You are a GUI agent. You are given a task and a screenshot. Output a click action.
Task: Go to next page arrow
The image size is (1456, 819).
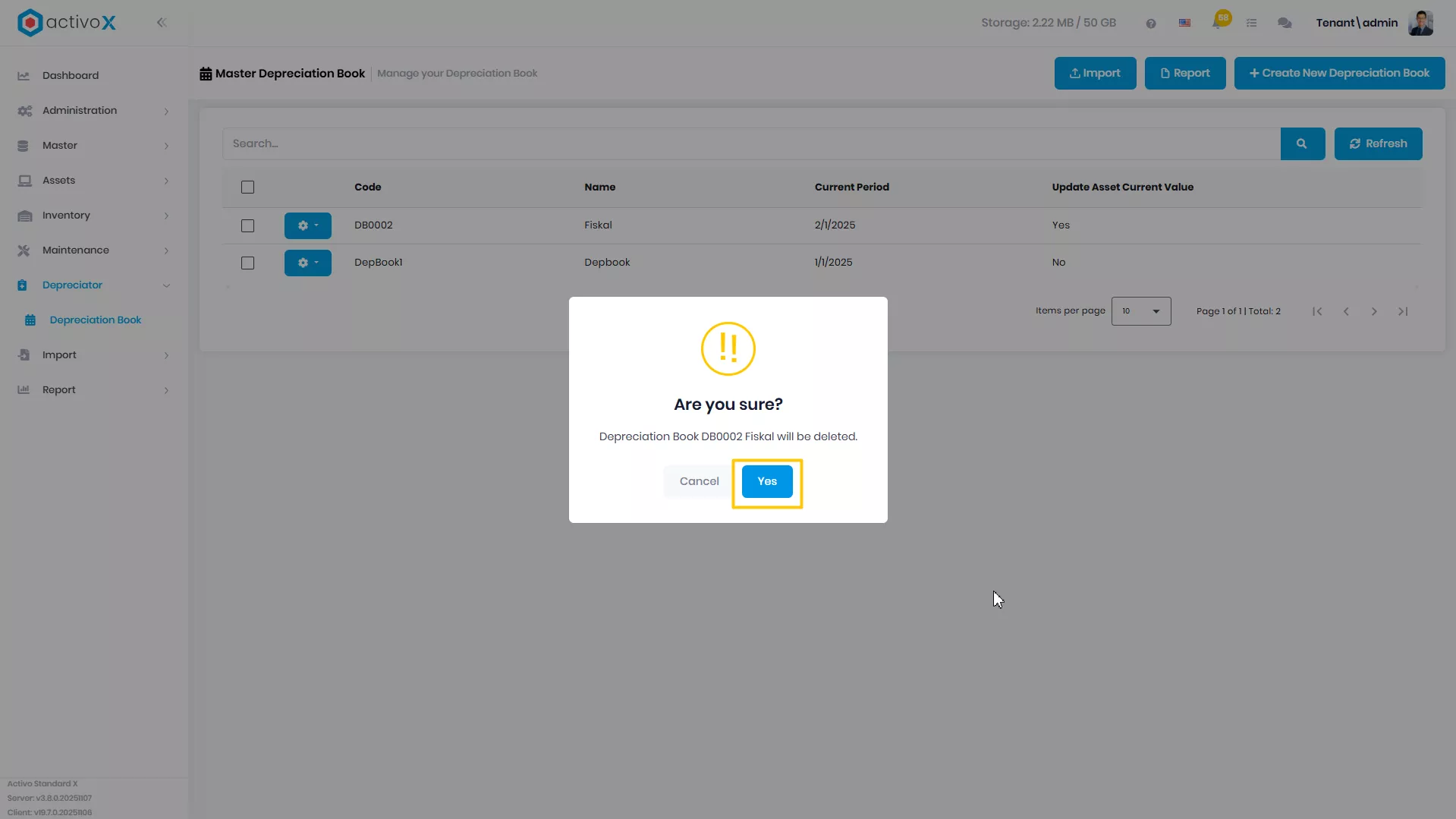(x=1374, y=312)
